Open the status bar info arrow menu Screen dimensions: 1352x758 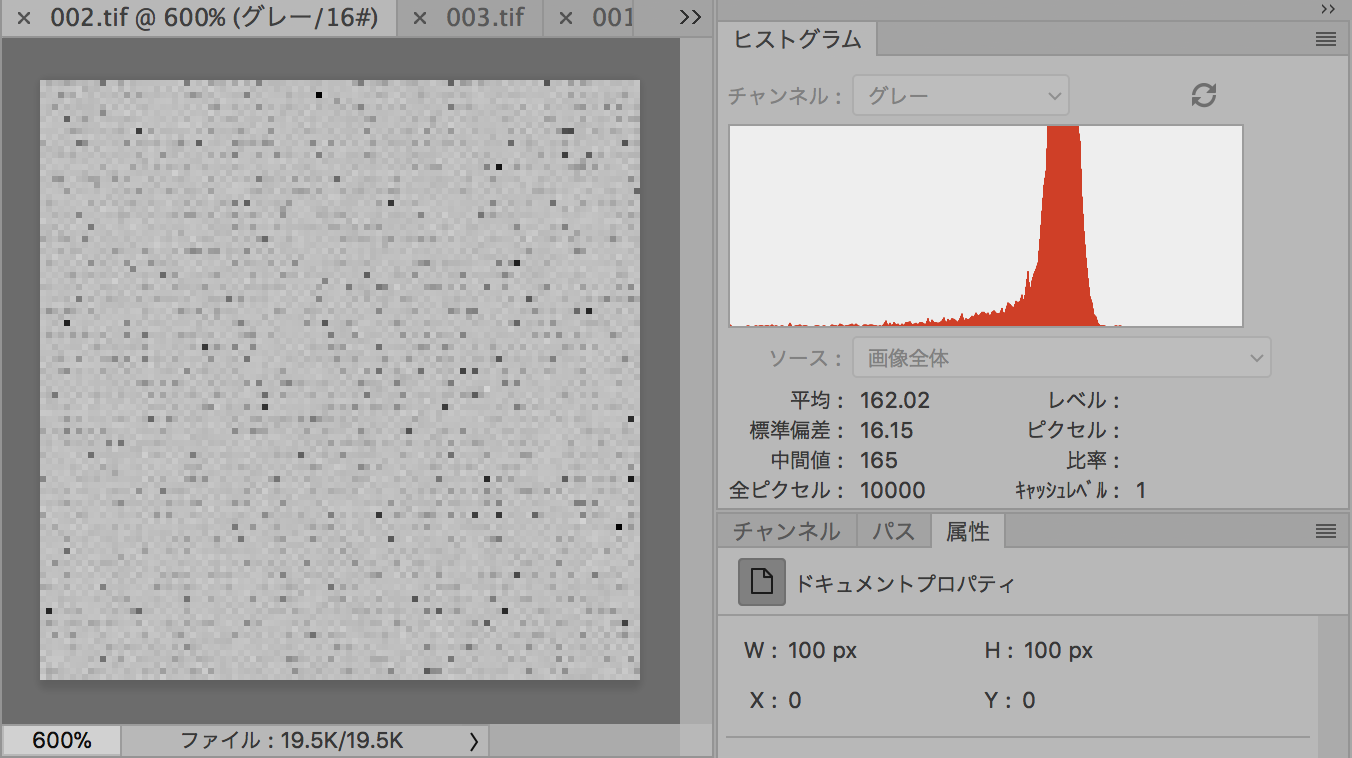click(473, 741)
